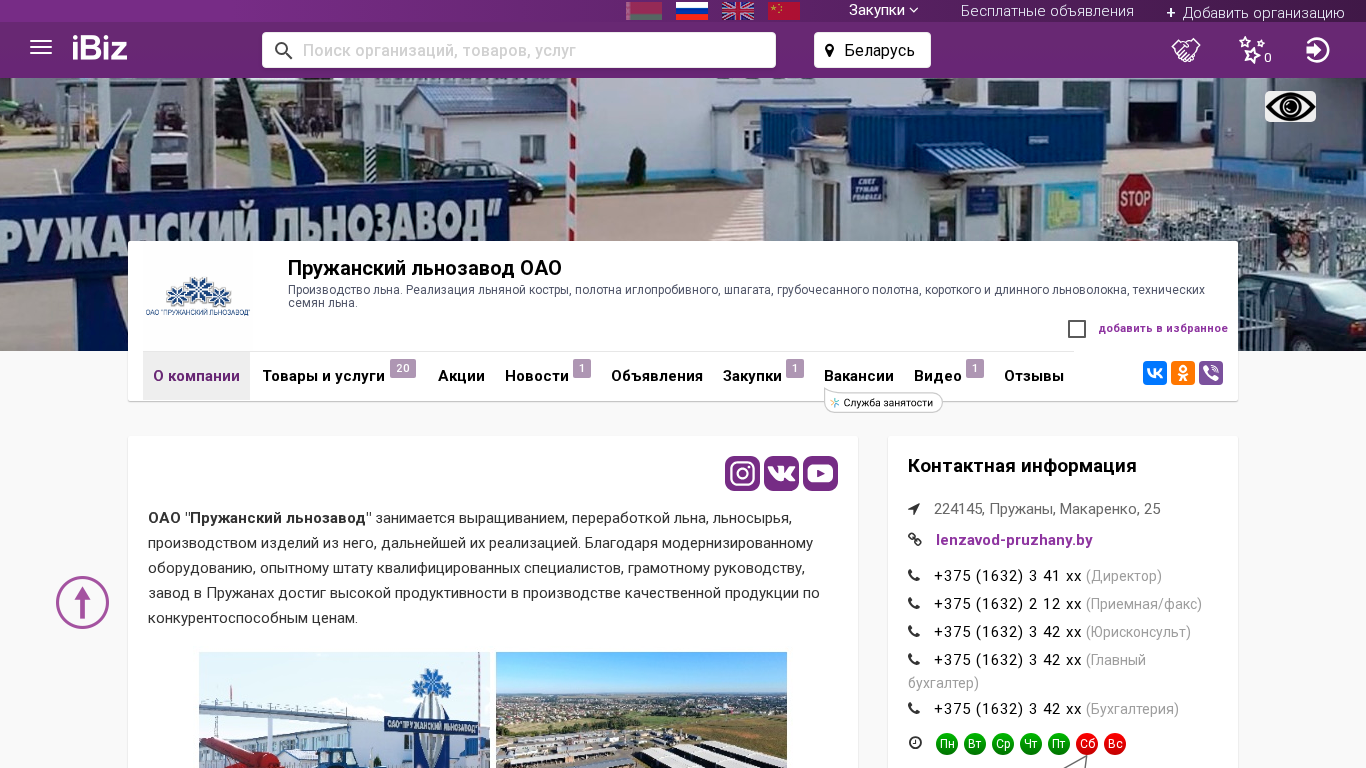Switch to the Отзывы tab
This screenshot has height=768, width=1366.
[1034, 376]
